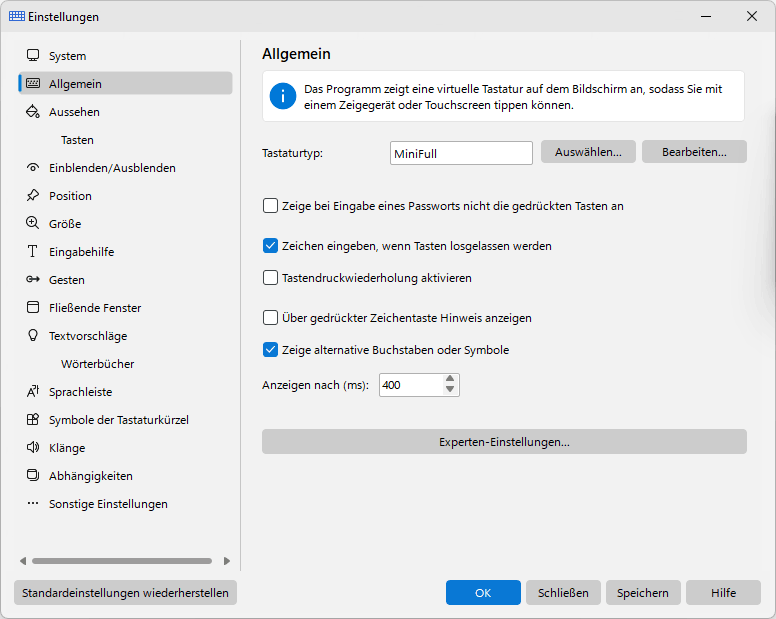Click the Fließende Fenster window icon

point(33,307)
